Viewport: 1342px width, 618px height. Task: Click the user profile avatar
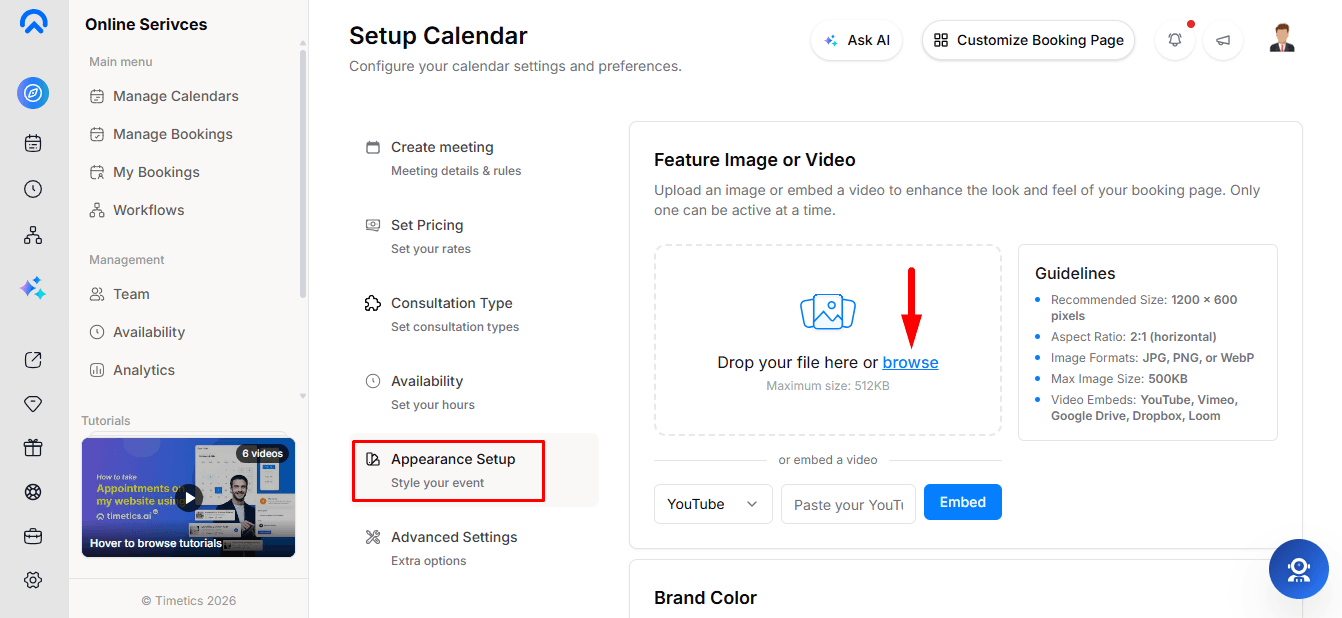(x=1282, y=39)
